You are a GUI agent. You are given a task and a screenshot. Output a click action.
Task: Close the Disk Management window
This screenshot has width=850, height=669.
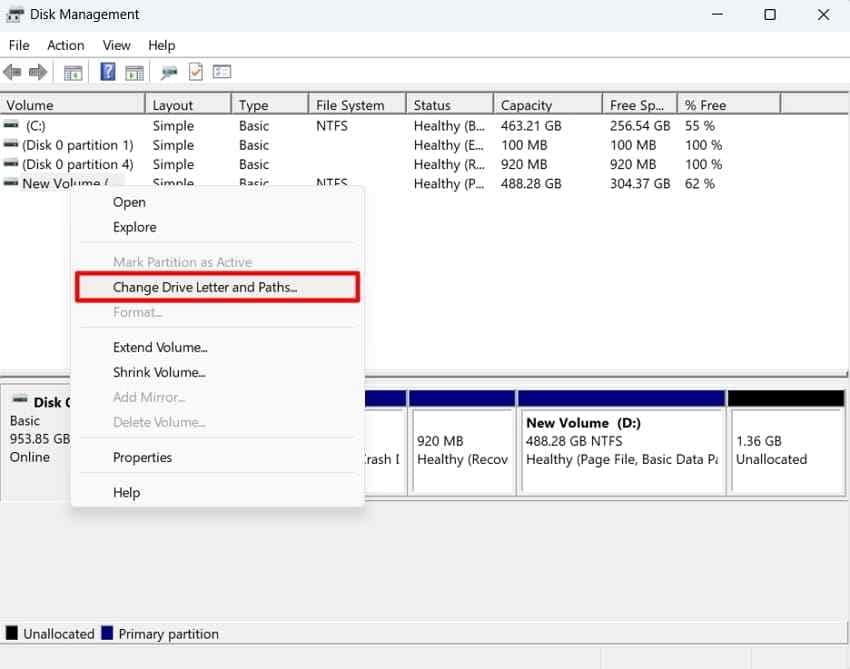[x=823, y=14]
